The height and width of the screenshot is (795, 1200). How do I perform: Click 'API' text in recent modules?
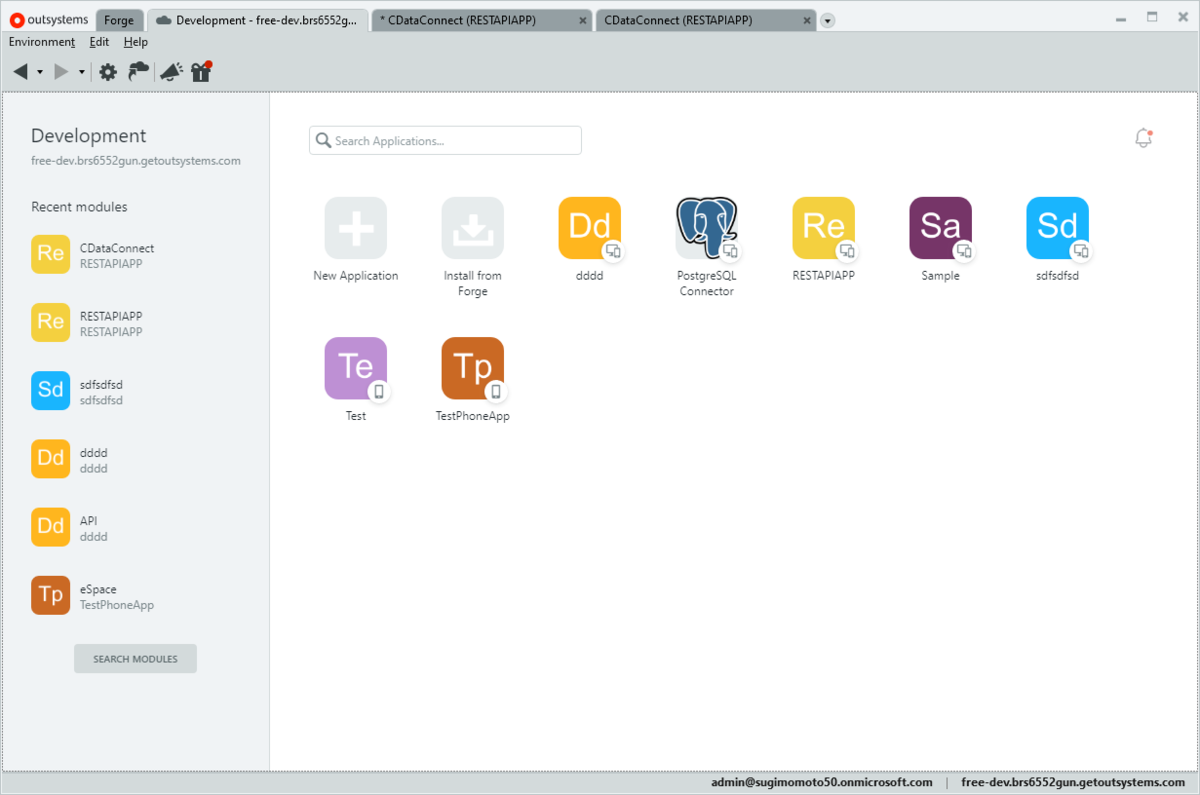coord(88,521)
